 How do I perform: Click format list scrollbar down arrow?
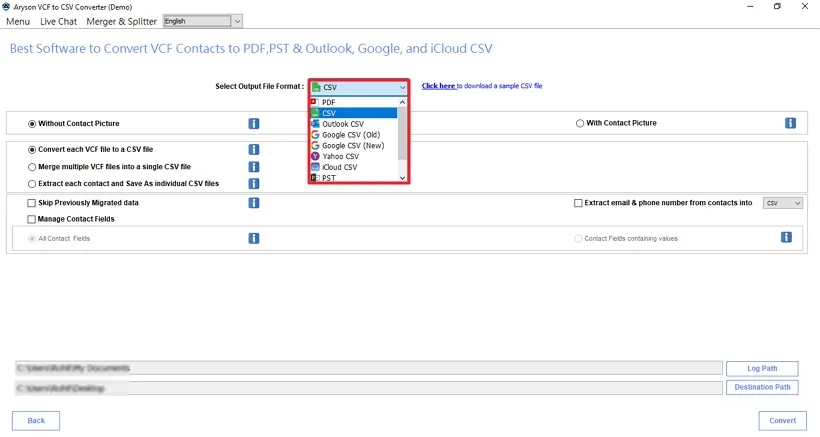tap(402, 178)
